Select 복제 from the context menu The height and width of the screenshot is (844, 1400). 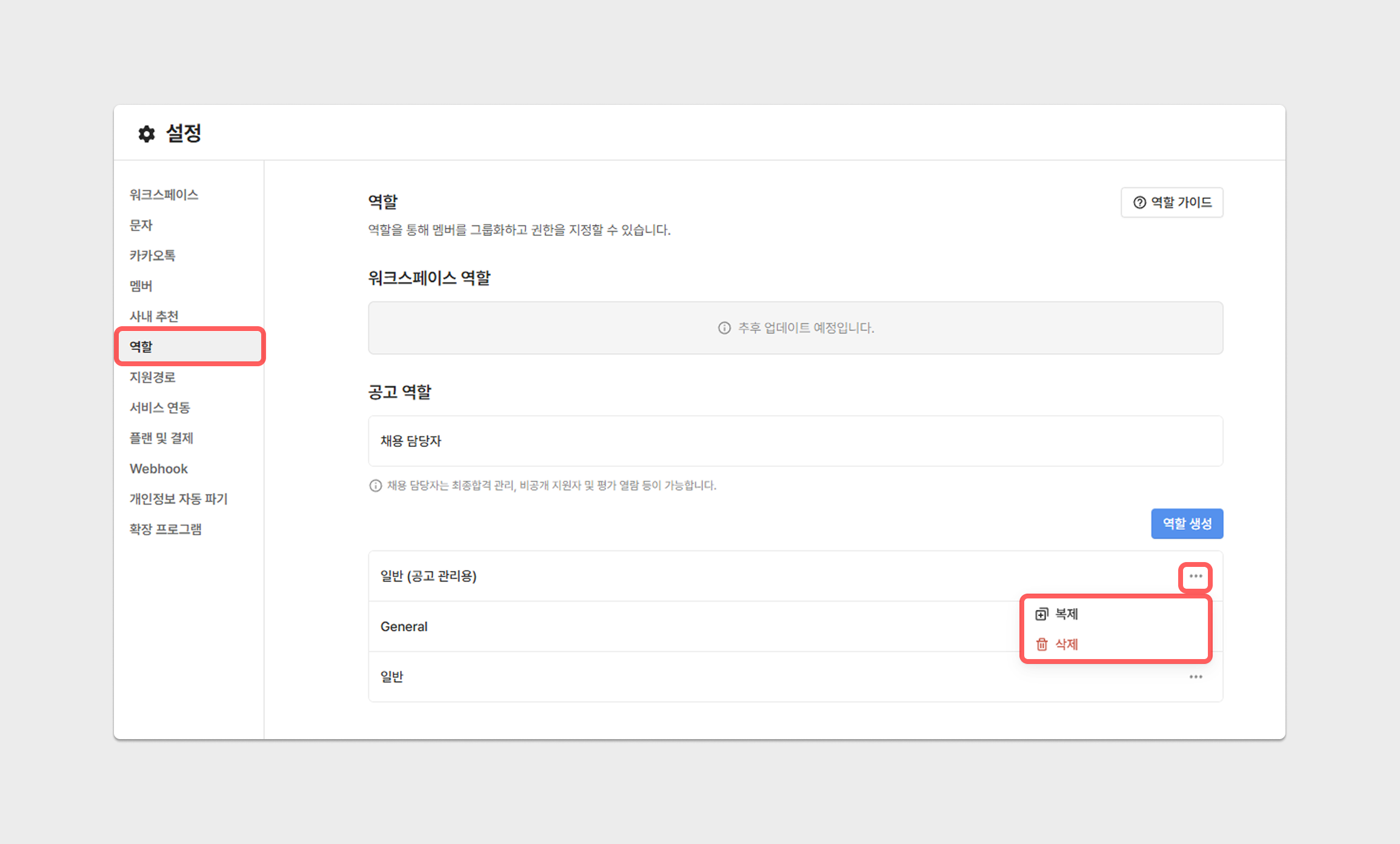pos(1066,614)
